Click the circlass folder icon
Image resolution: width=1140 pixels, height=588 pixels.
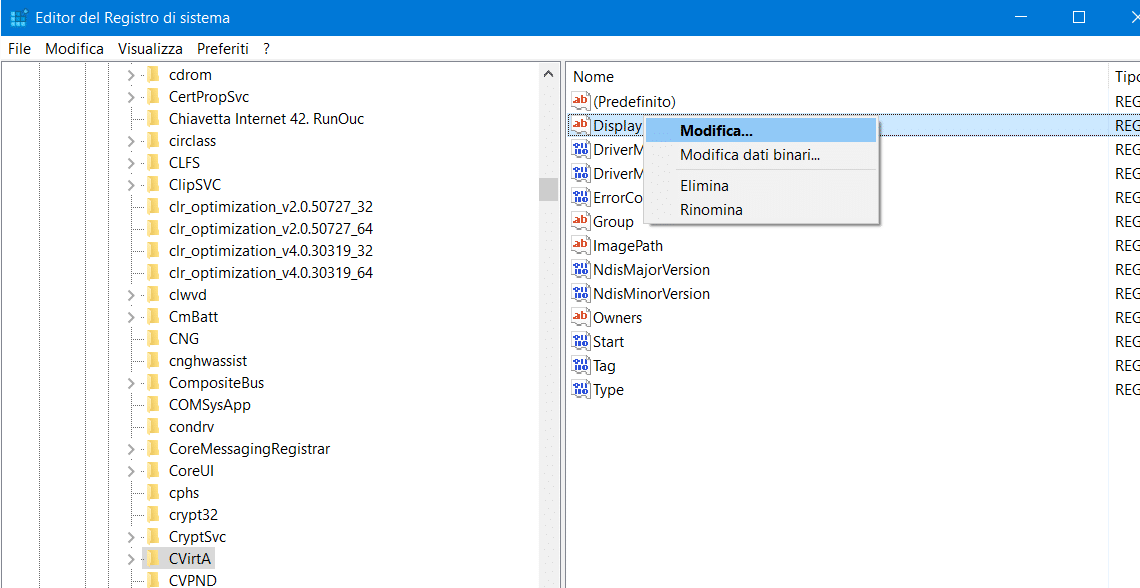153,140
